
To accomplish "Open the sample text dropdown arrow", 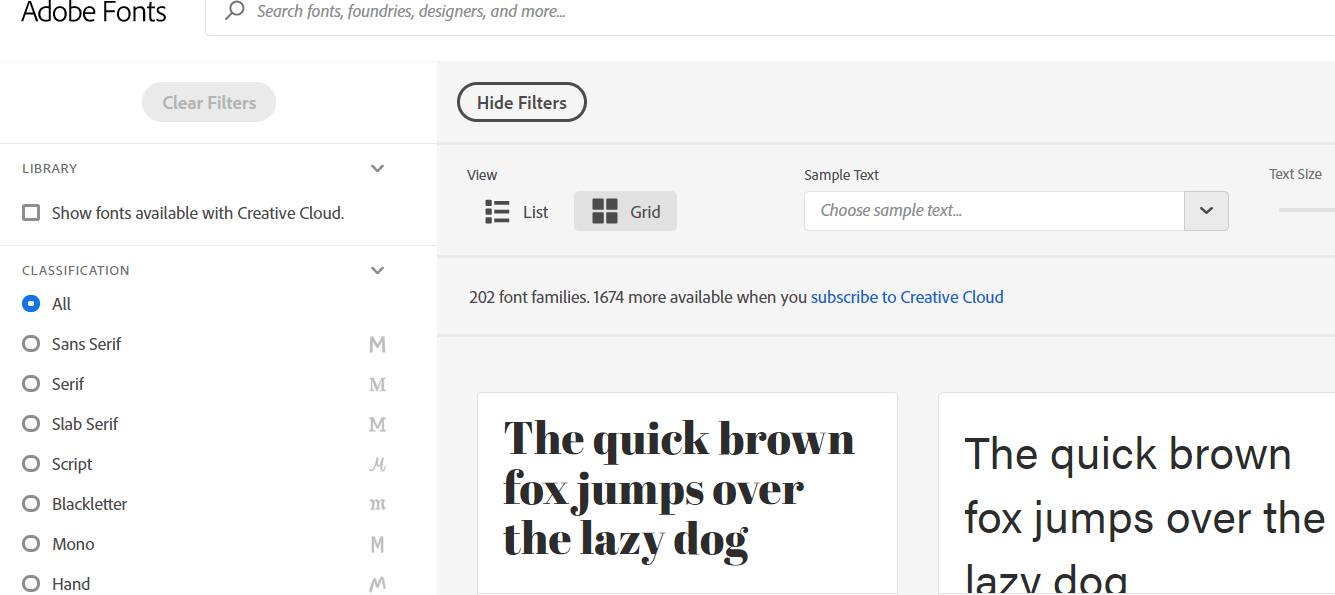I will pos(1206,211).
